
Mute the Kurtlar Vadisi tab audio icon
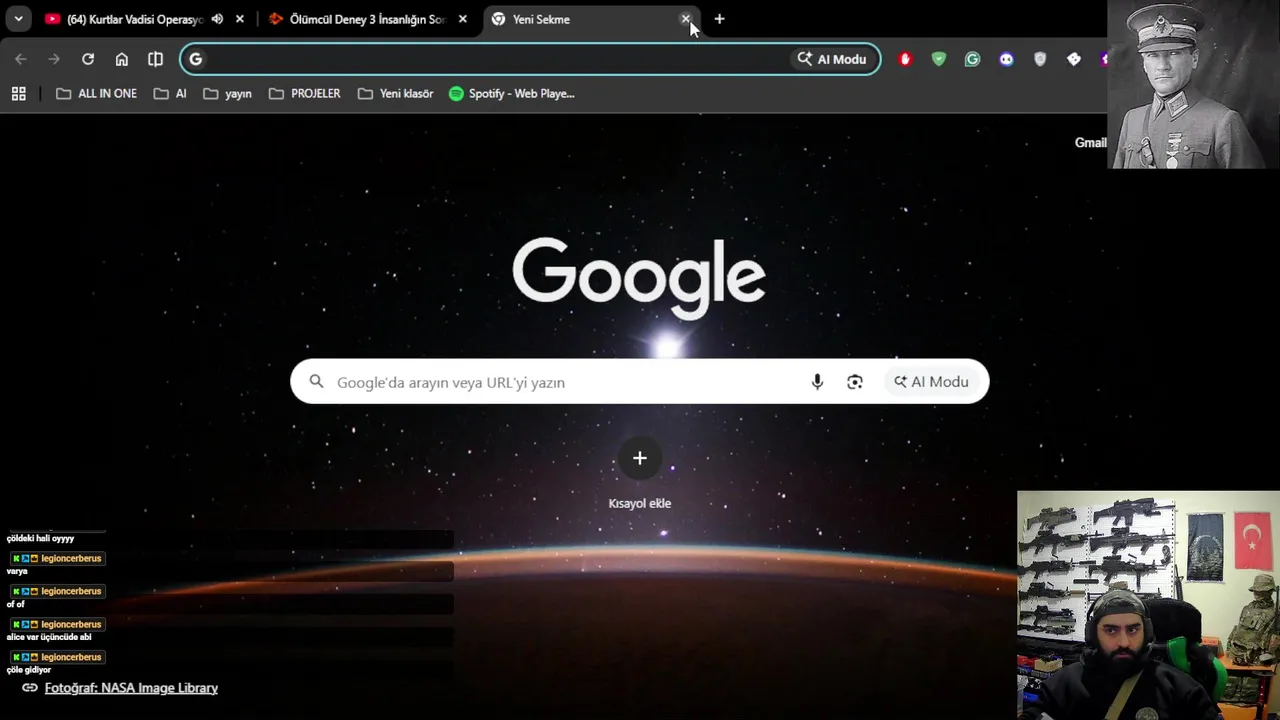click(217, 19)
